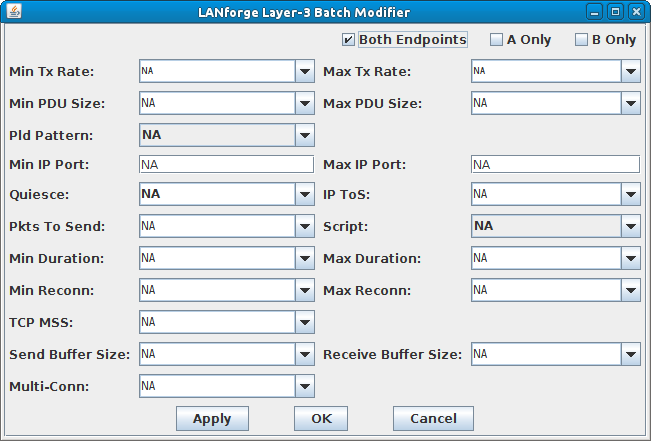Click the 'Receive Buffer Size:' label

click(392, 355)
